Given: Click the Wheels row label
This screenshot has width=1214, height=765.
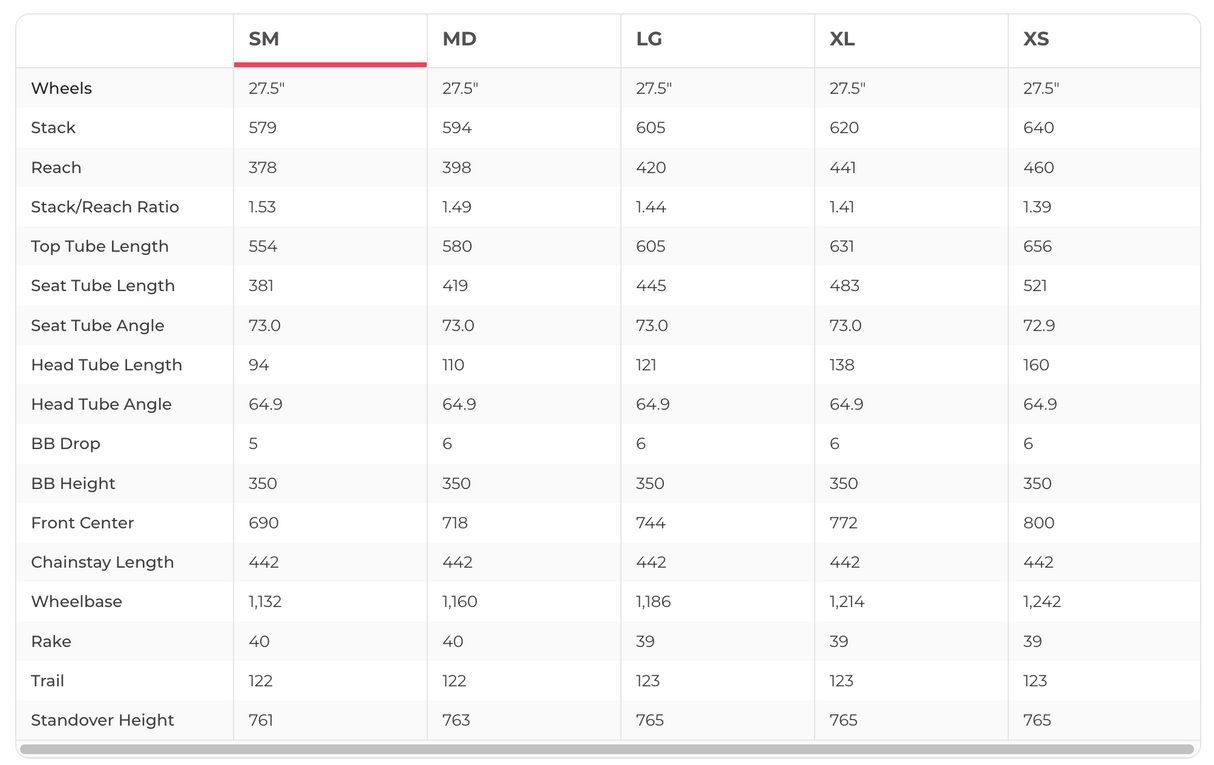Looking at the screenshot, I should point(61,88).
